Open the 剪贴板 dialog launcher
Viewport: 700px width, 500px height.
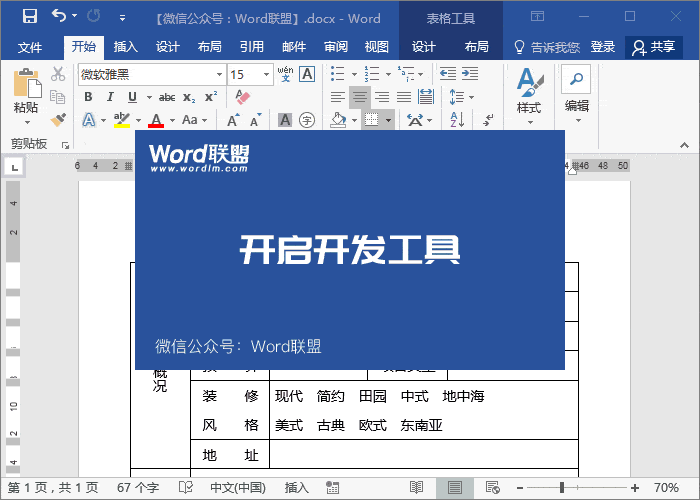coord(66,145)
